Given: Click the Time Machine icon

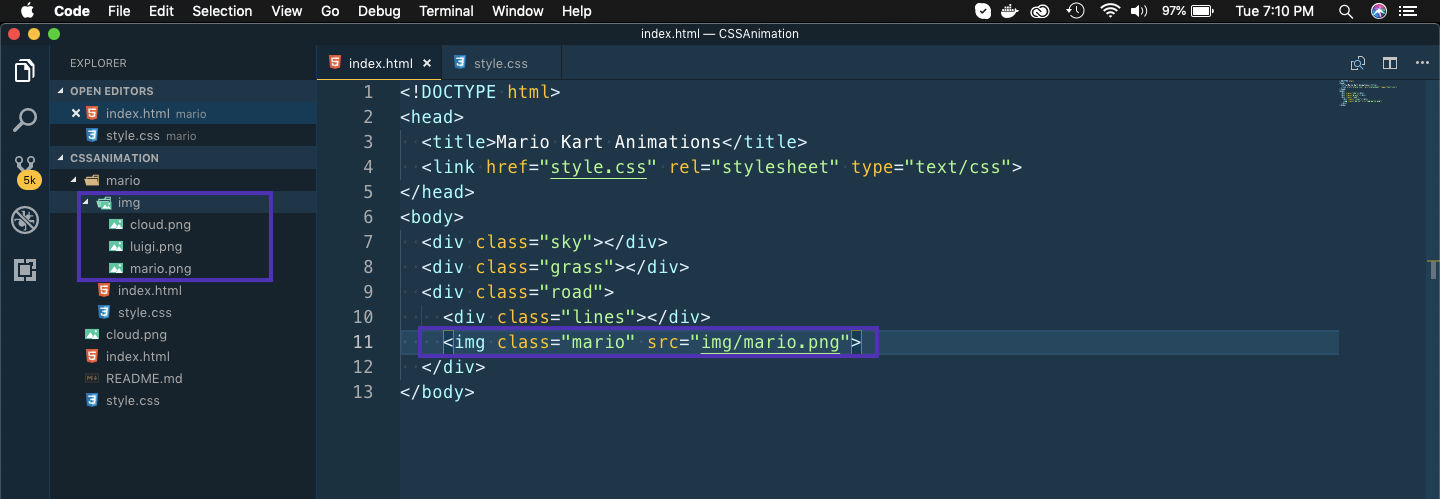Looking at the screenshot, I should pyautogui.click(x=1076, y=11).
